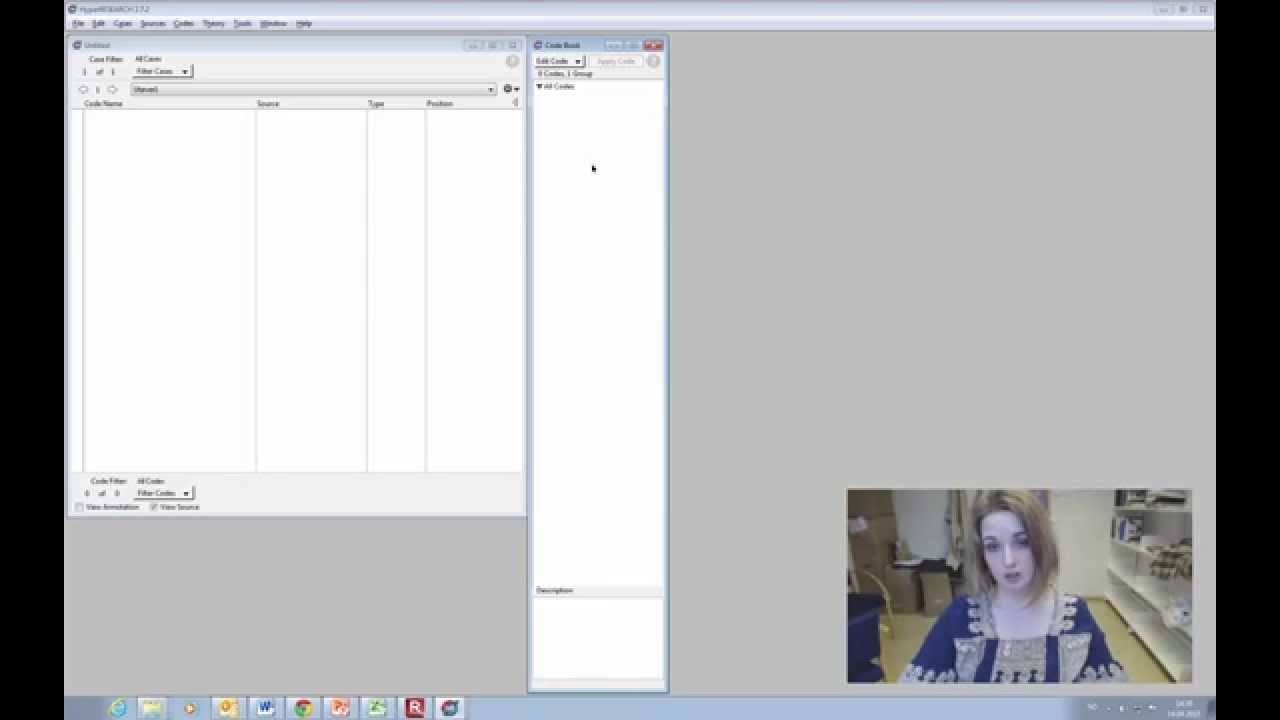Click the "0 Codes, 1 Group" status text
This screenshot has height=720, width=1280.
[565, 74]
